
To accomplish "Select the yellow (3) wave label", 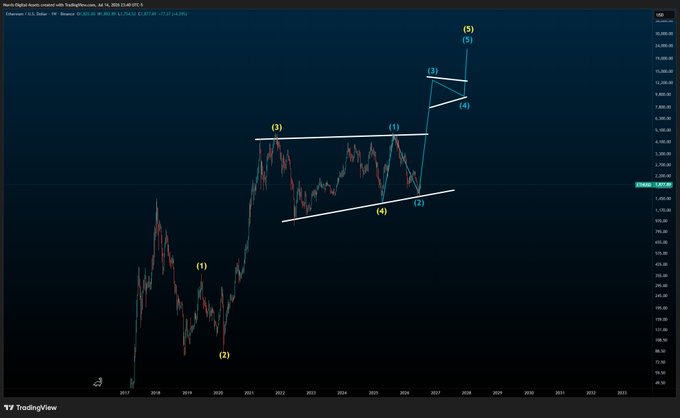I will click(277, 127).
